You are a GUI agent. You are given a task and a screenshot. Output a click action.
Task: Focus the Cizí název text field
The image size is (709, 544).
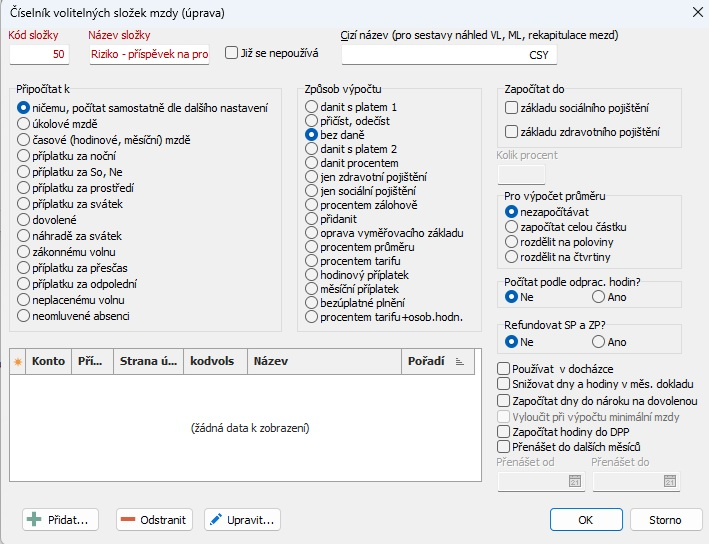pyautogui.click(x=449, y=54)
